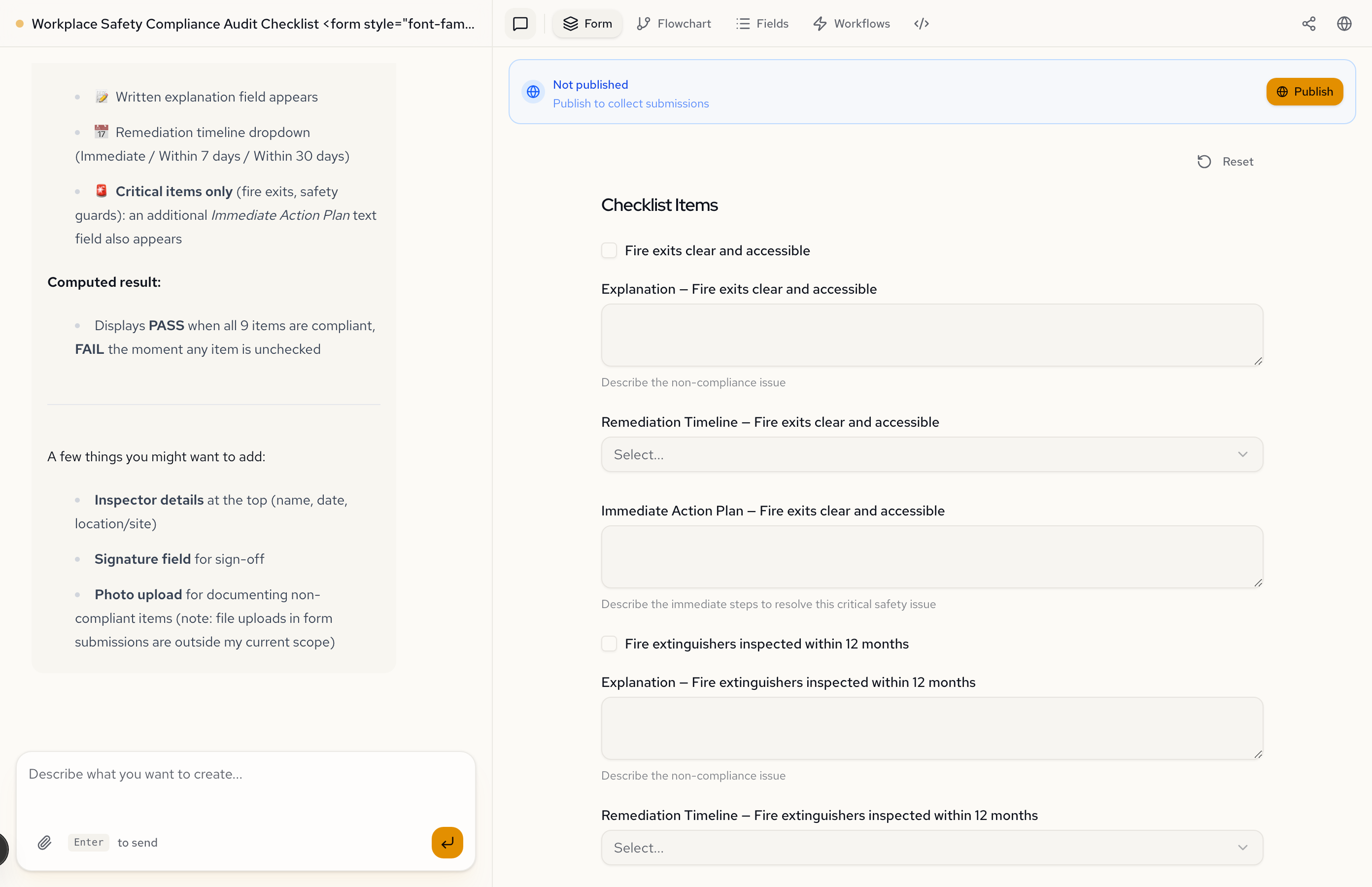Switch to the Flowchart tab
Viewport: 1372px width, 887px height.
click(673, 24)
